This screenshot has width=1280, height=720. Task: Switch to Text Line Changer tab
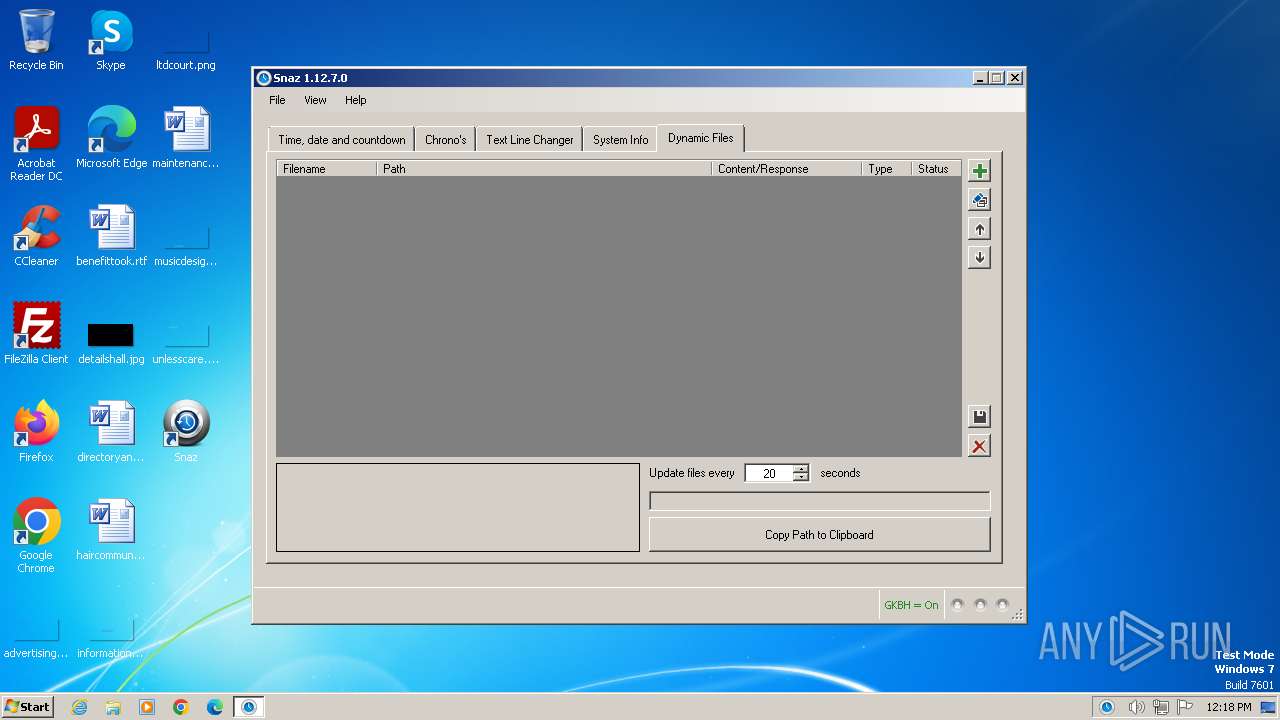click(x=530, y=140)
